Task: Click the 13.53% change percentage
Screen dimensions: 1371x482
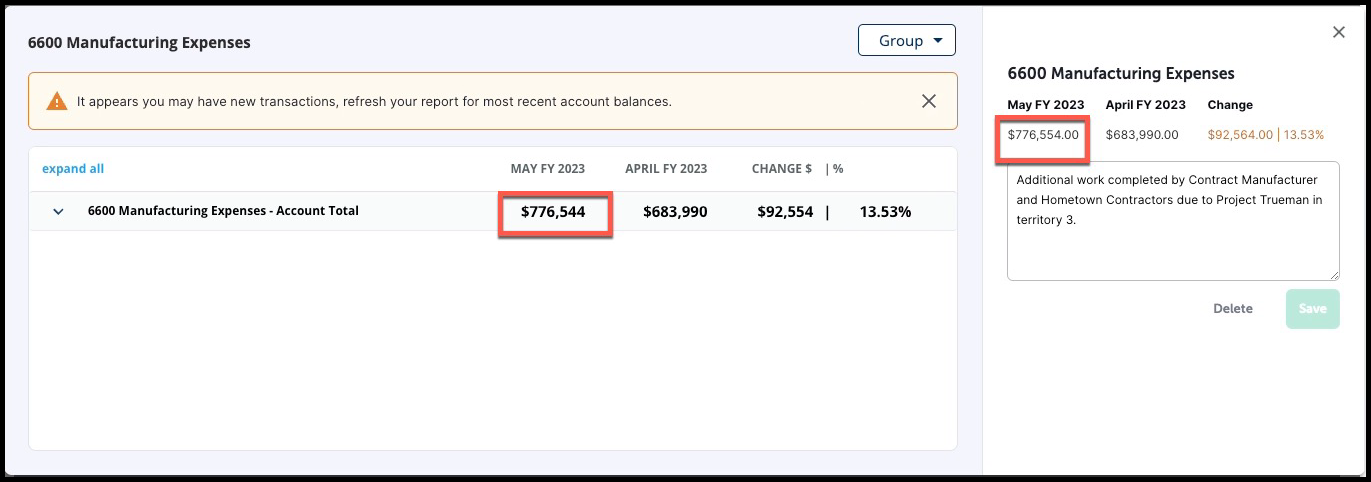Action: pyautogui.click(x=885, y=212)
